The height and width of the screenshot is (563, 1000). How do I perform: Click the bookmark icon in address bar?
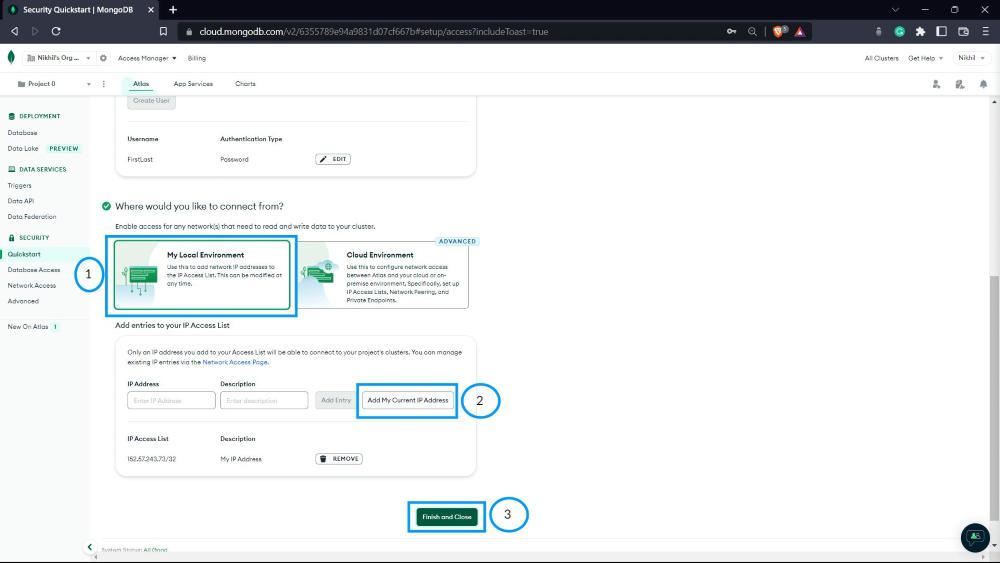pyautogui.click(x=163, y=31)
